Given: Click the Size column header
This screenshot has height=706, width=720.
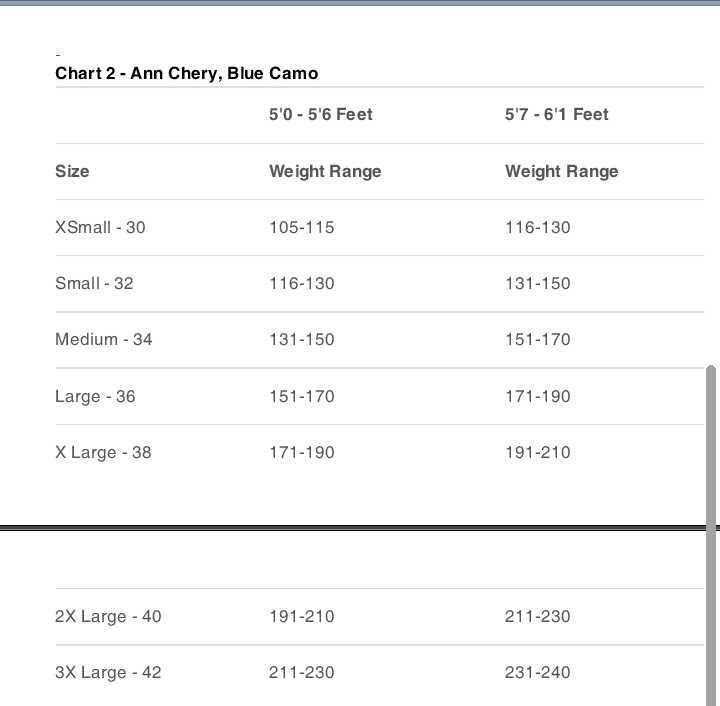Looking at the screenshot, I should (72, 171).
